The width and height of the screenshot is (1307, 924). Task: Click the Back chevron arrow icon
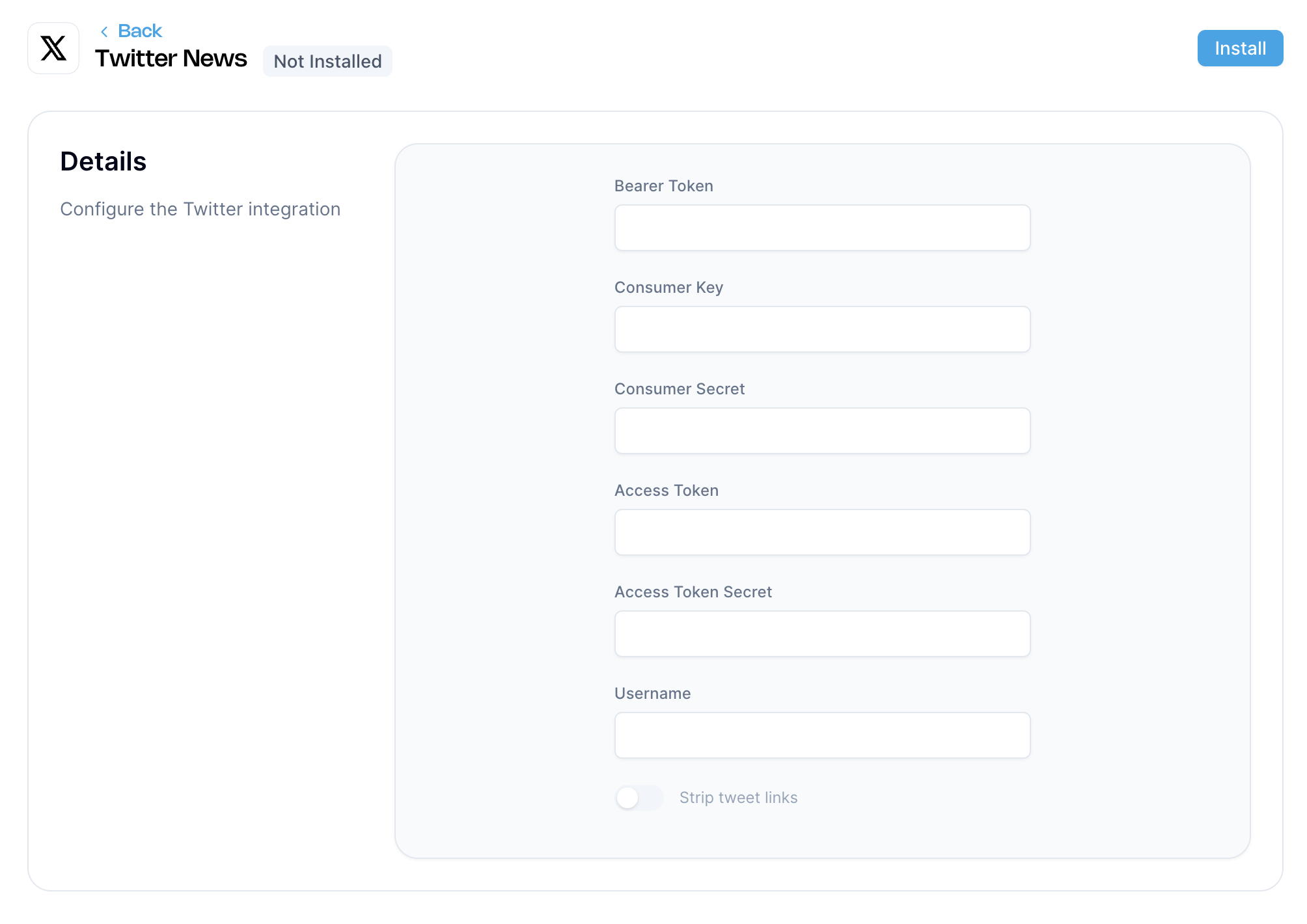click(x=104, y=31)
